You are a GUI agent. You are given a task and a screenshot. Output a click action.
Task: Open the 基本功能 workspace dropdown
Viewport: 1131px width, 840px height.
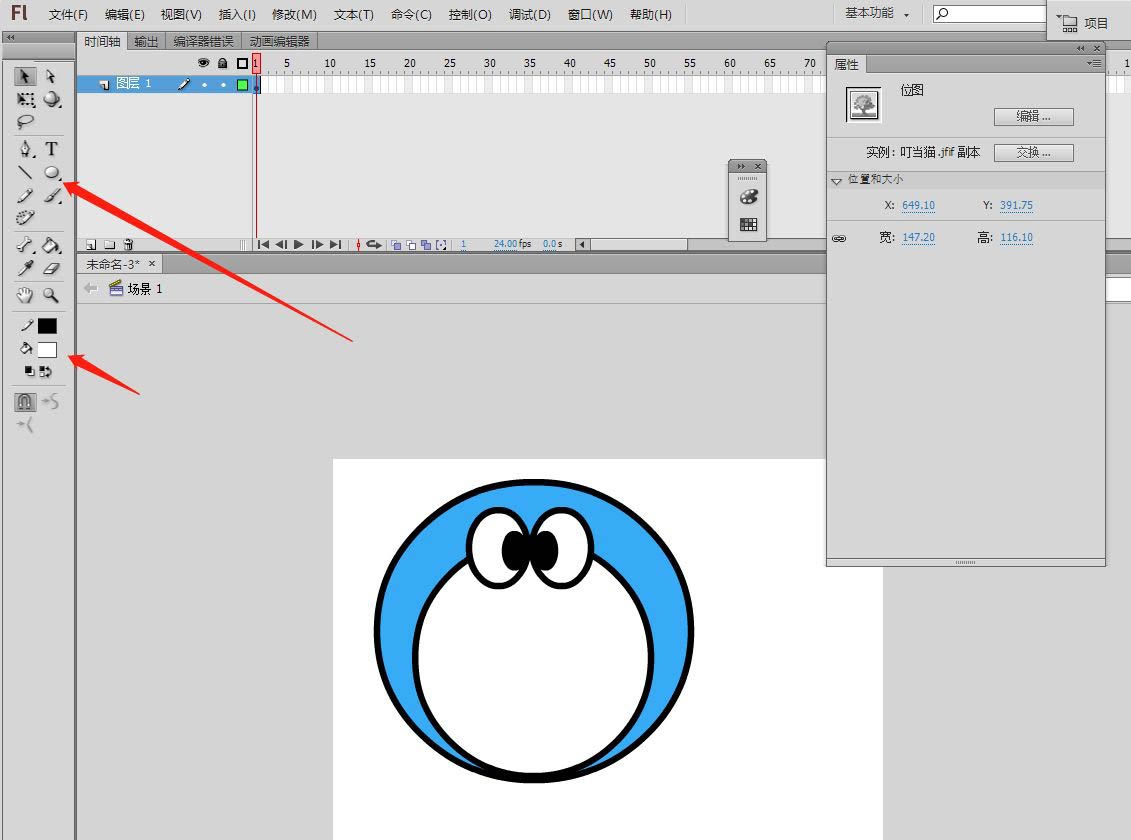coord(877,14)
